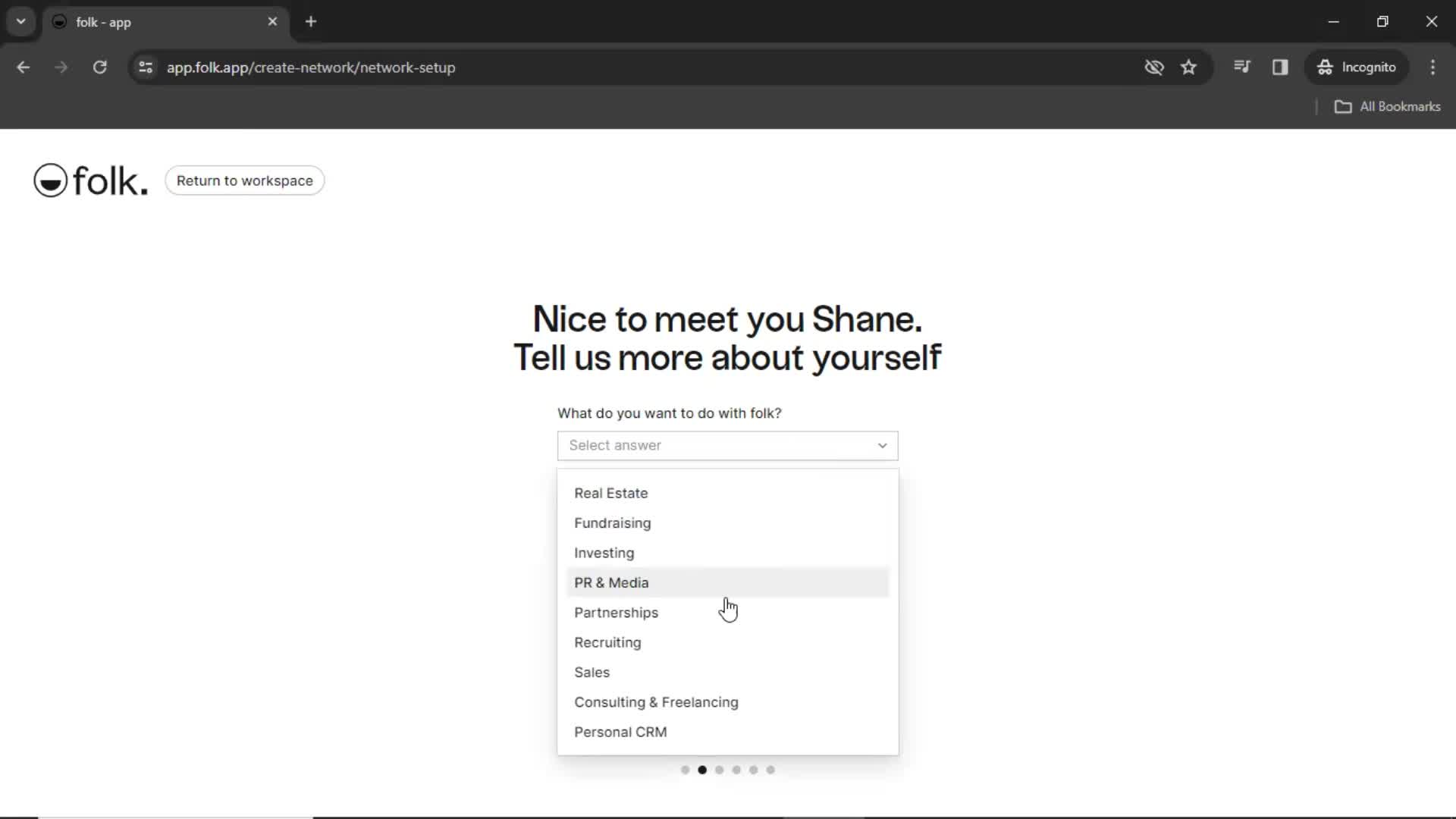The height and width of the screenshot is (819, 1456).
Task: Click the browser sidebar layout icon
Action: click(x=1281, y=67)
